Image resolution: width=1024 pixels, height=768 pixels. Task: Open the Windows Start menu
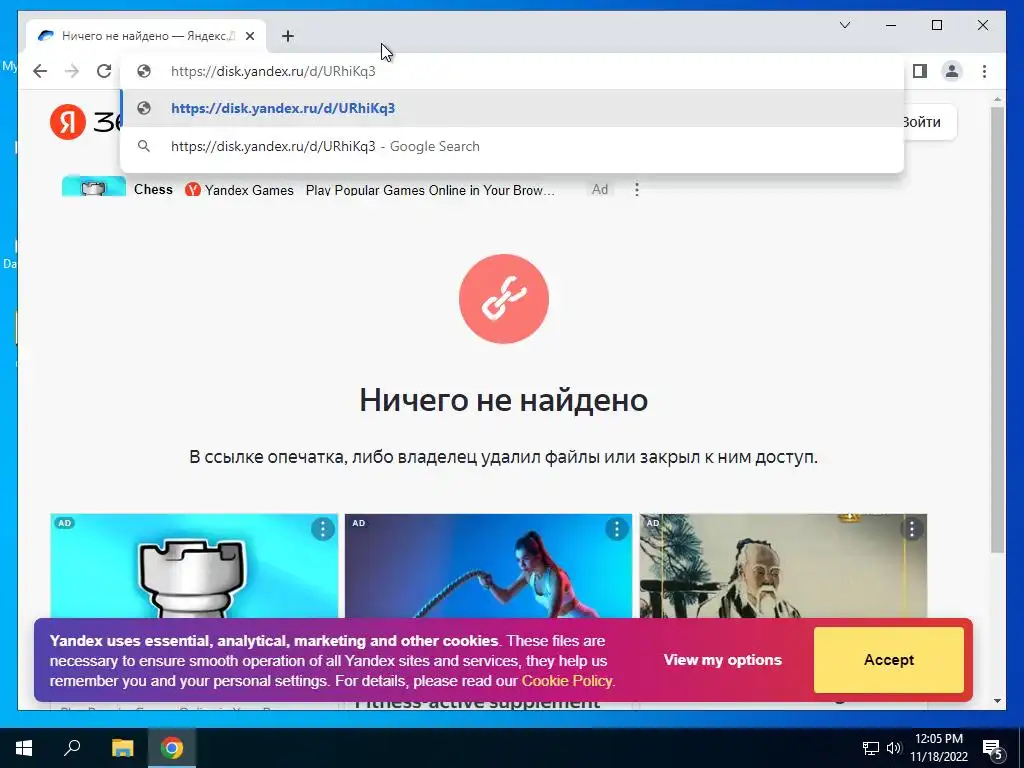[x=24, y=748]
